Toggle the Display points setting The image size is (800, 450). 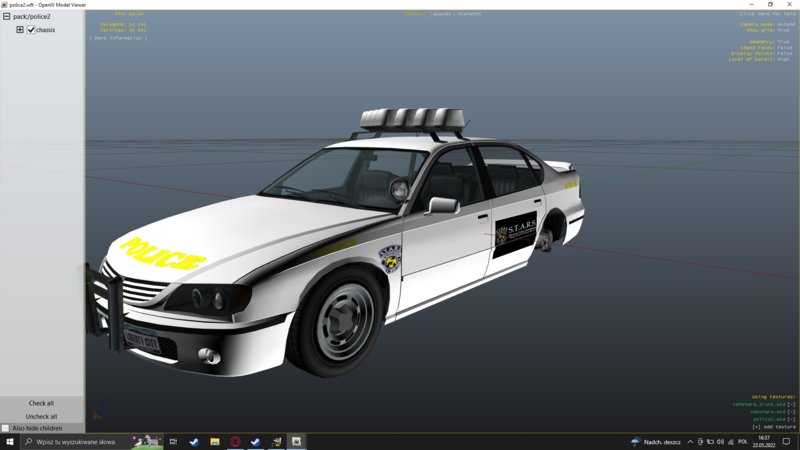(x=762, y=53)
